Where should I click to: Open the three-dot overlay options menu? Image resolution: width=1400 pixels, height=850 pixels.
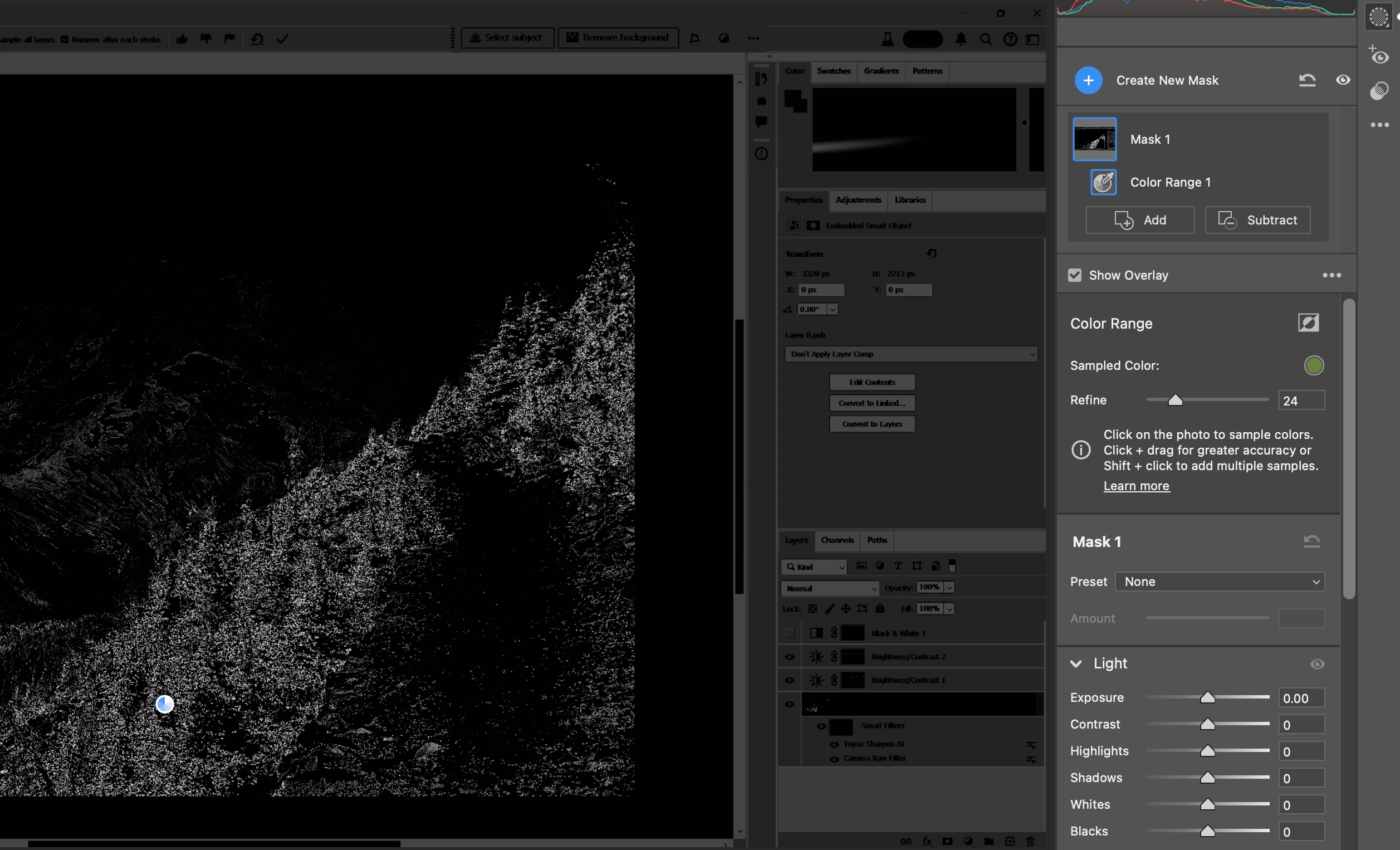(1332, 275)
